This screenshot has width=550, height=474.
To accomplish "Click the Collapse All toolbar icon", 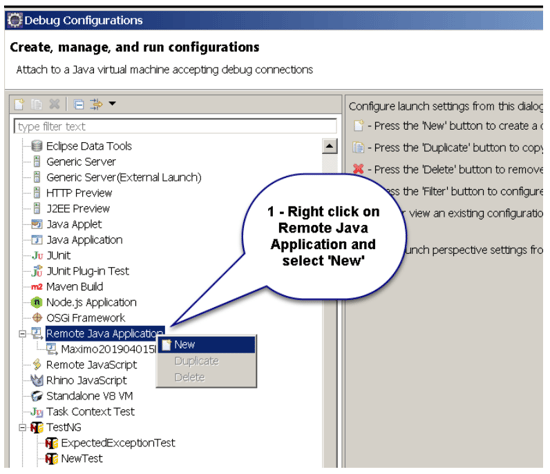I will point(79,105).
